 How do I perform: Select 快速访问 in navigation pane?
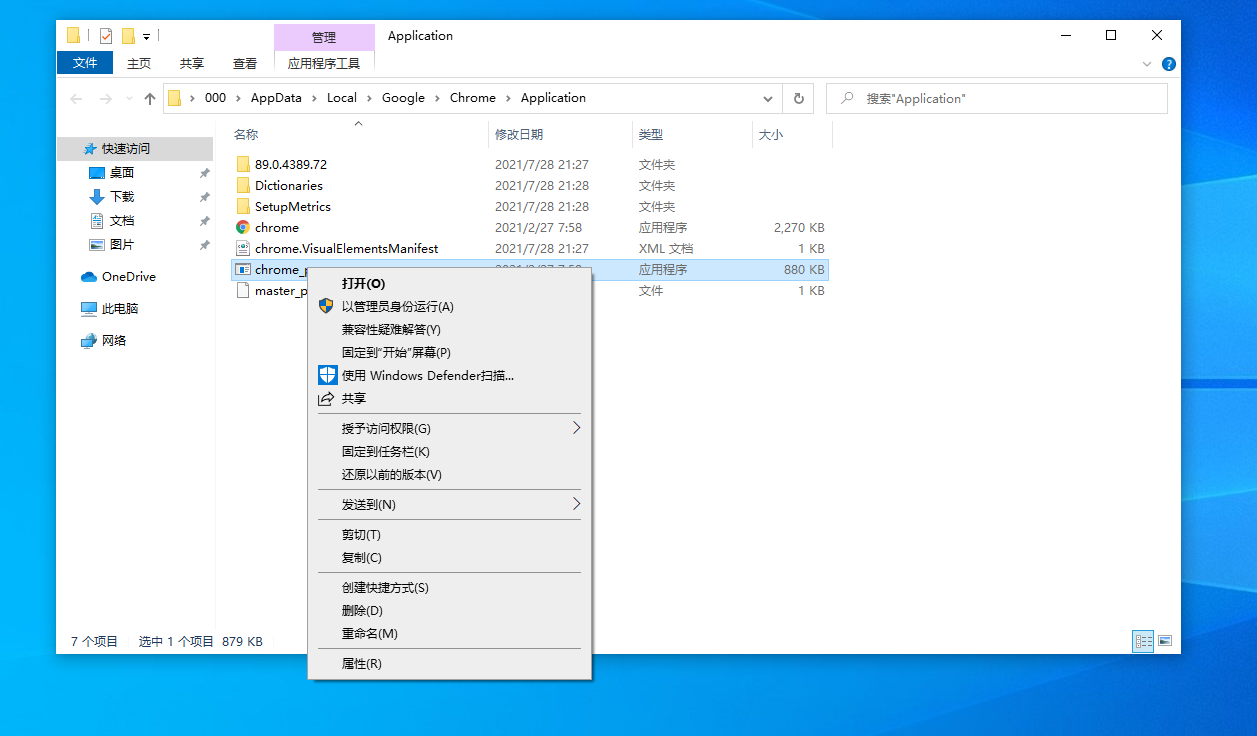coord(135,148)
